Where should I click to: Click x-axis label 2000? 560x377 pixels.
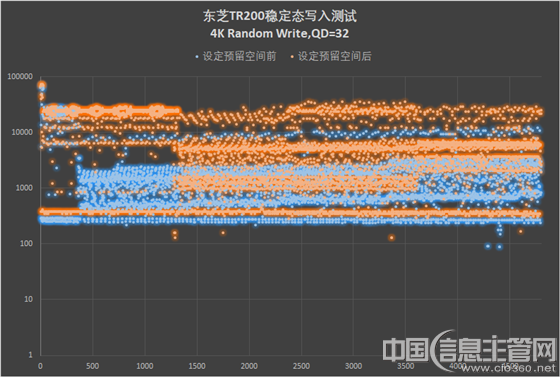[249, 366]
